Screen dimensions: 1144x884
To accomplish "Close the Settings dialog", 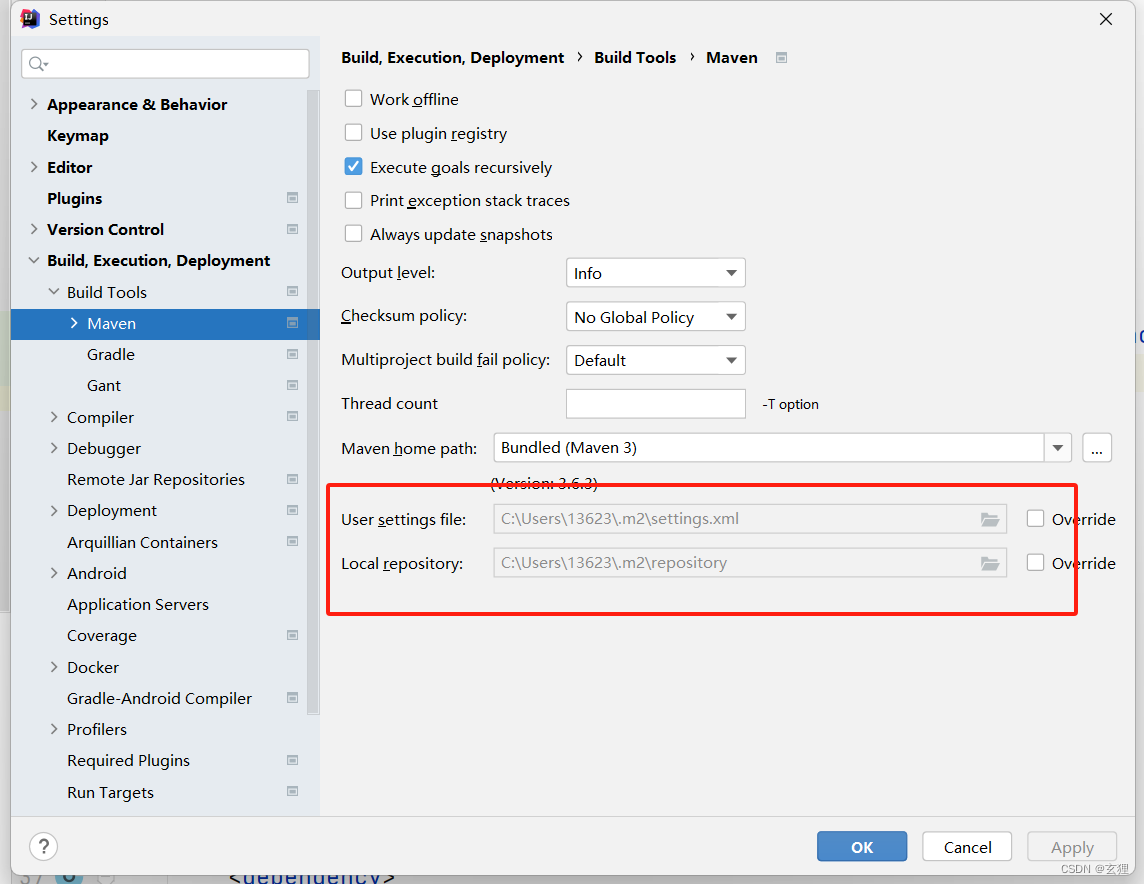I will (1106, 19).
